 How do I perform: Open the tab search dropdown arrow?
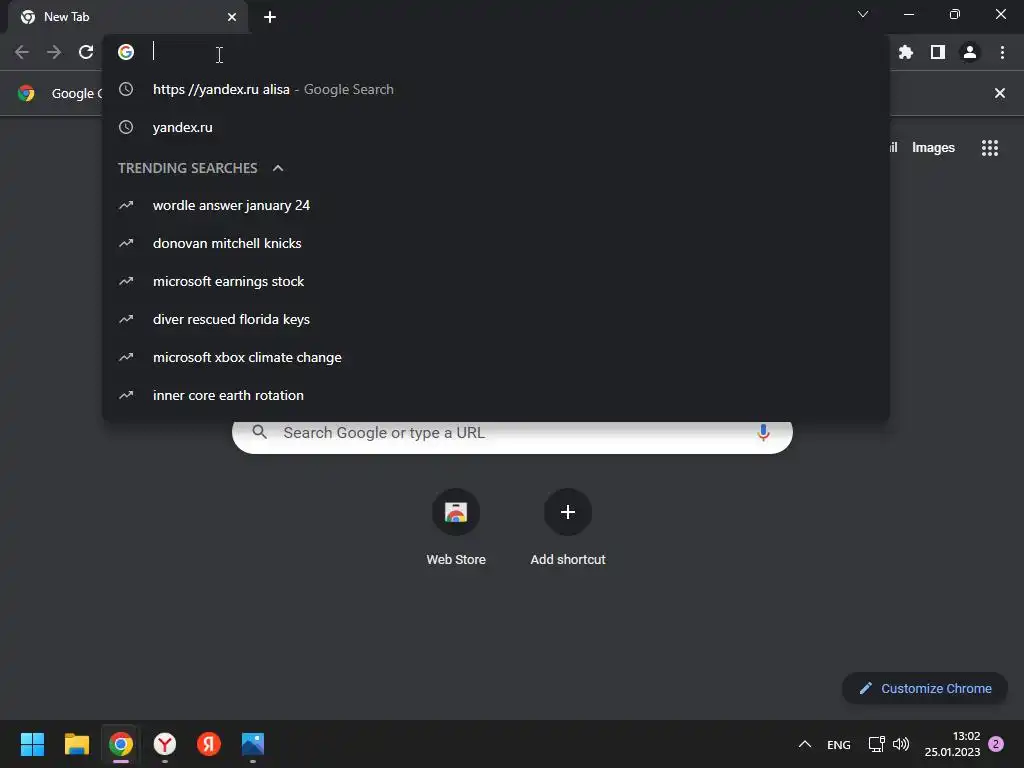coord(863,14)
